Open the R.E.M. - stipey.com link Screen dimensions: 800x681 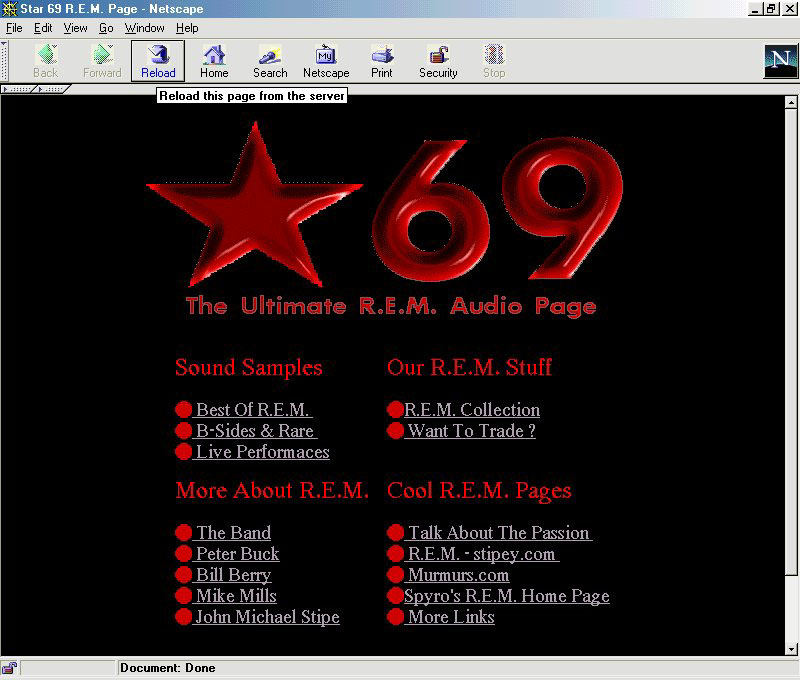pyautogui.click(x=482, y=553)
